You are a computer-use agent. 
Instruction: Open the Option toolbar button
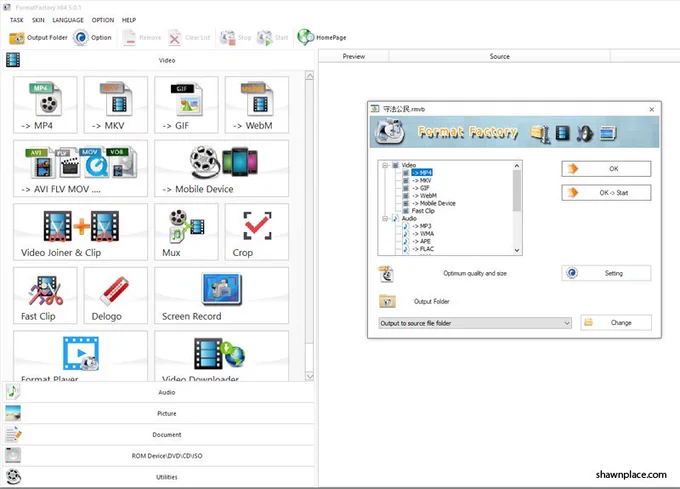click(92, 38)
